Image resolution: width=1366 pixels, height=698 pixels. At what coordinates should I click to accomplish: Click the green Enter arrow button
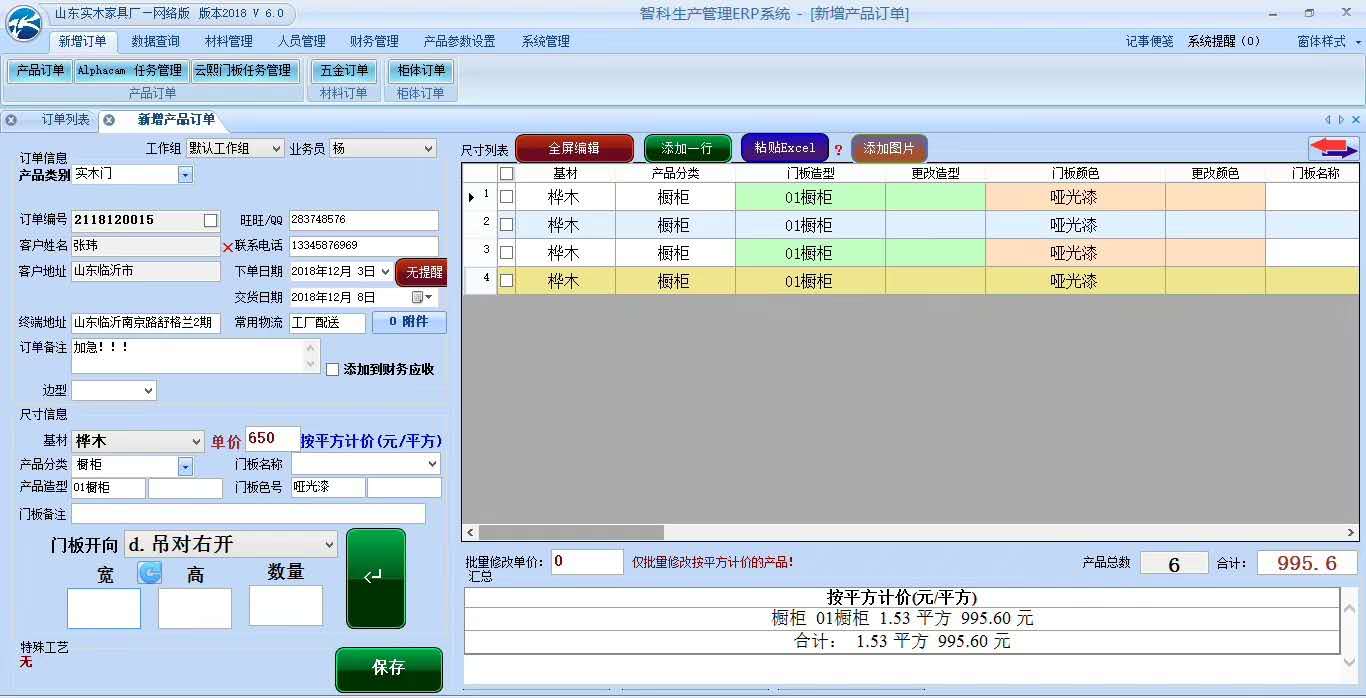pos(376,578)
